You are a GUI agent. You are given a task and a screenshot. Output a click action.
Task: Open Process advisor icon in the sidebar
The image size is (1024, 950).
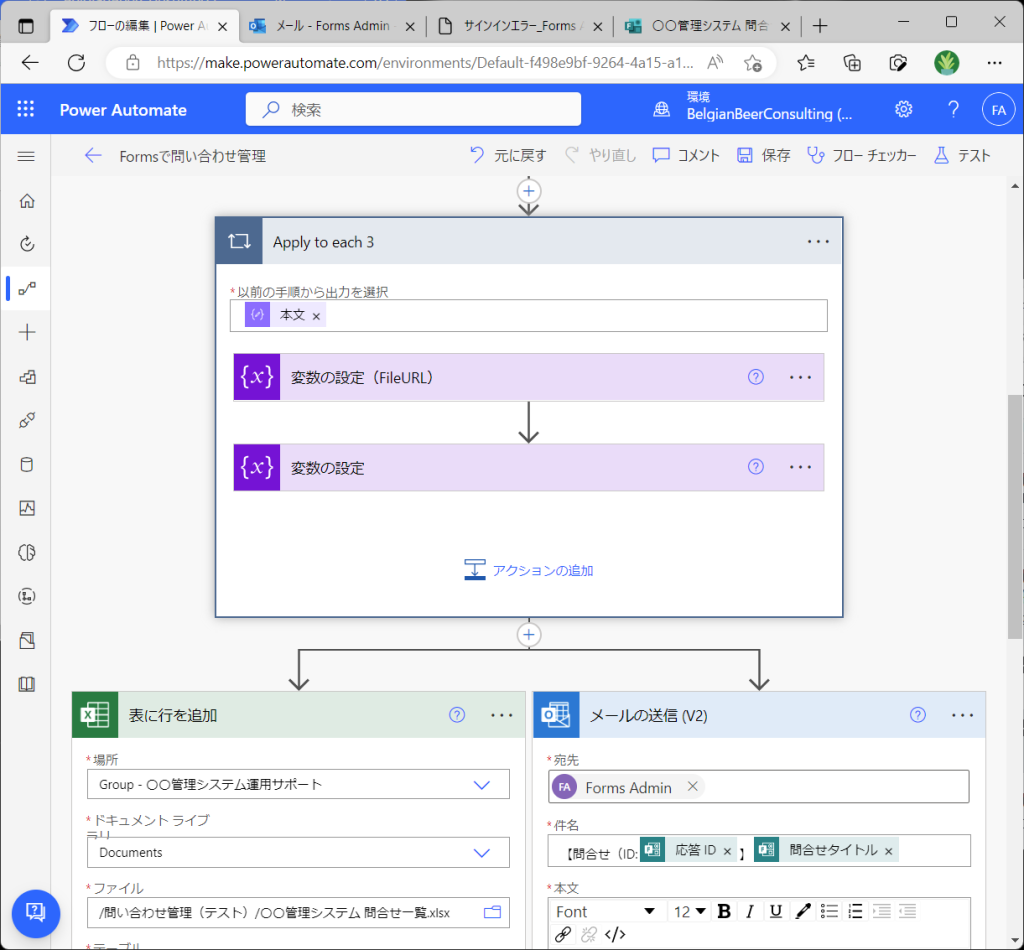tap(27, 596)
